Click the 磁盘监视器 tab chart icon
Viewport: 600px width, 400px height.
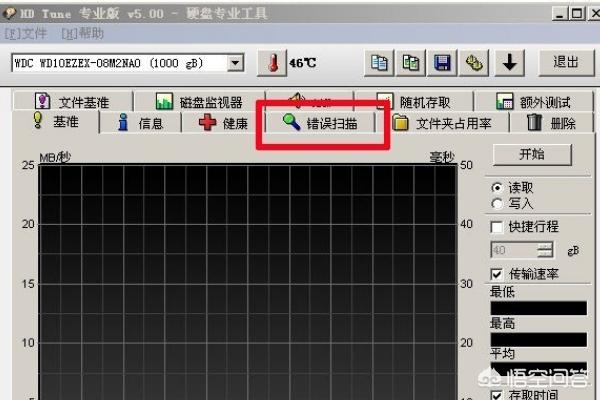tap(164, 101)
